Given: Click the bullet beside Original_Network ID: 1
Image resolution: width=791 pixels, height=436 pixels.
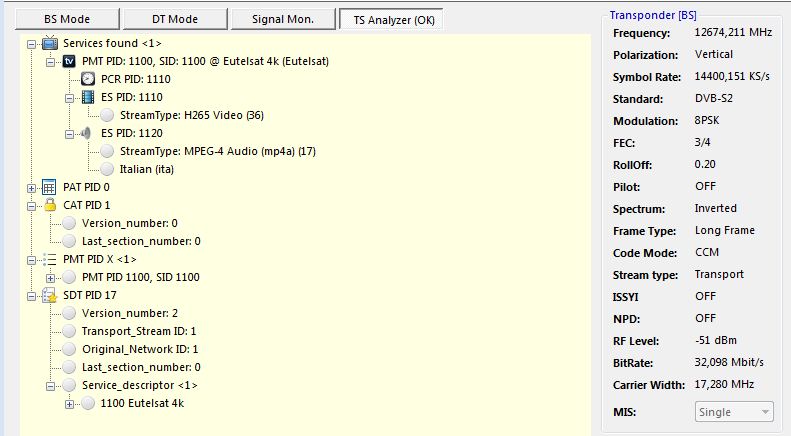Looking at the screenshot, I should tap(69, 349).
